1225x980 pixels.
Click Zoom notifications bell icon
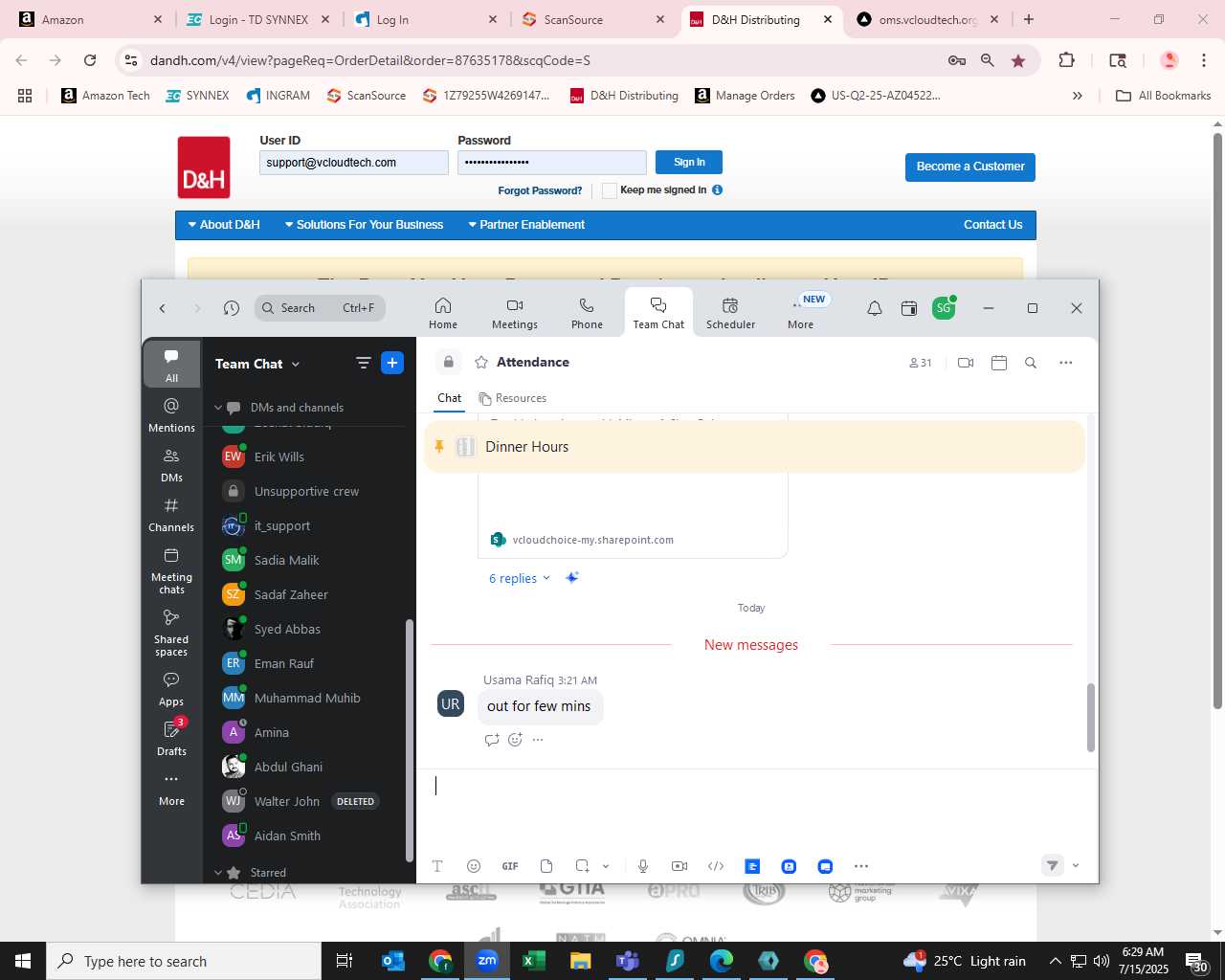click(875, 308)
